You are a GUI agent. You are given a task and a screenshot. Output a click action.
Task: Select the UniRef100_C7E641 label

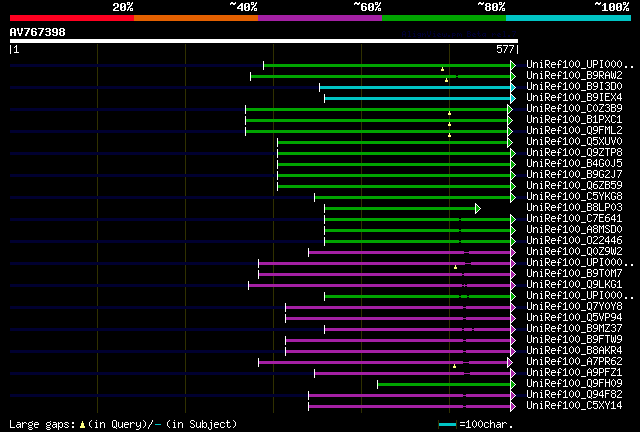click(x=574, y=218)
